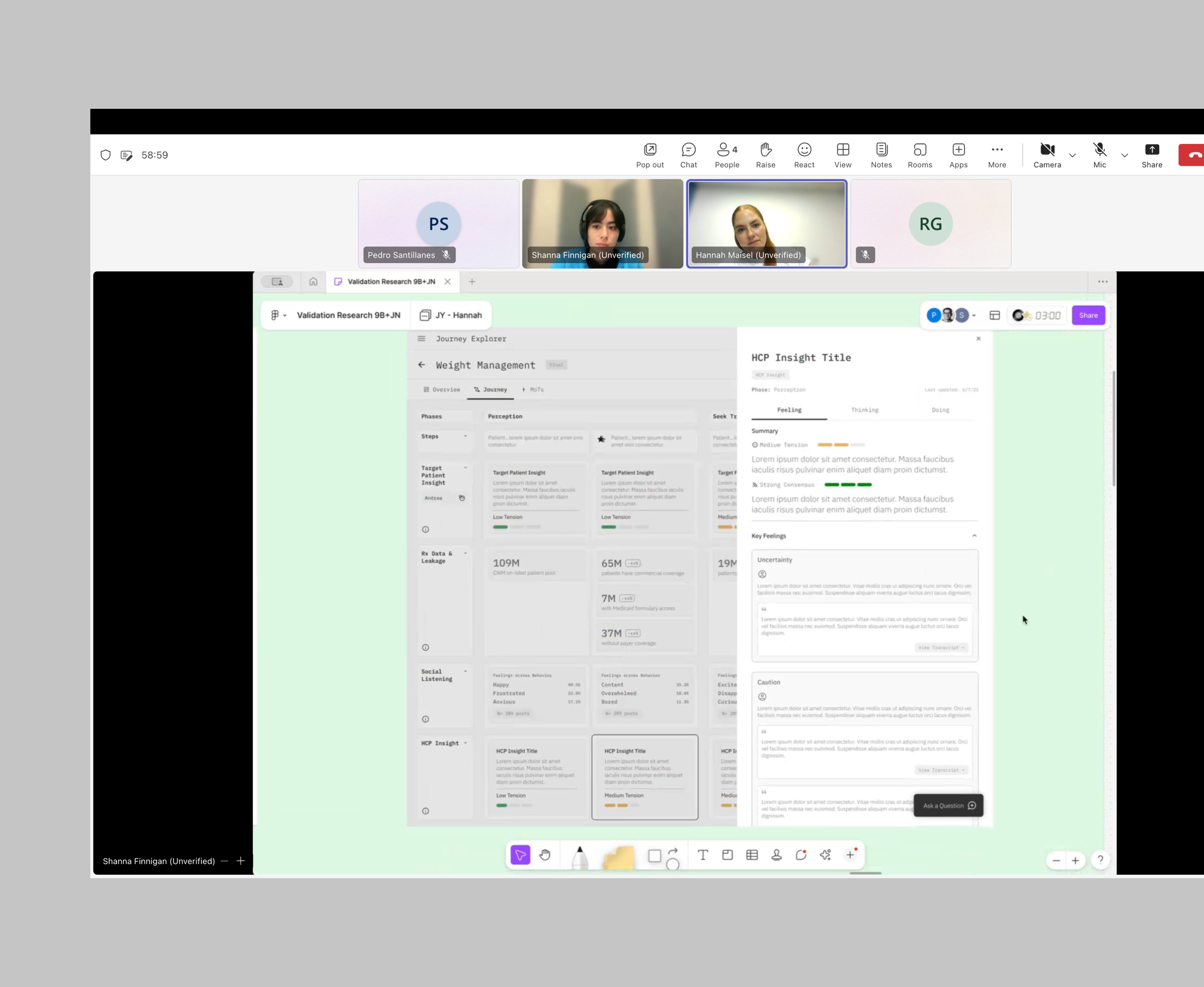The height and width of the screenshot is (987, 1204).
Task: Select Hannah Maisel's video thumbnail
Action: 766,223
